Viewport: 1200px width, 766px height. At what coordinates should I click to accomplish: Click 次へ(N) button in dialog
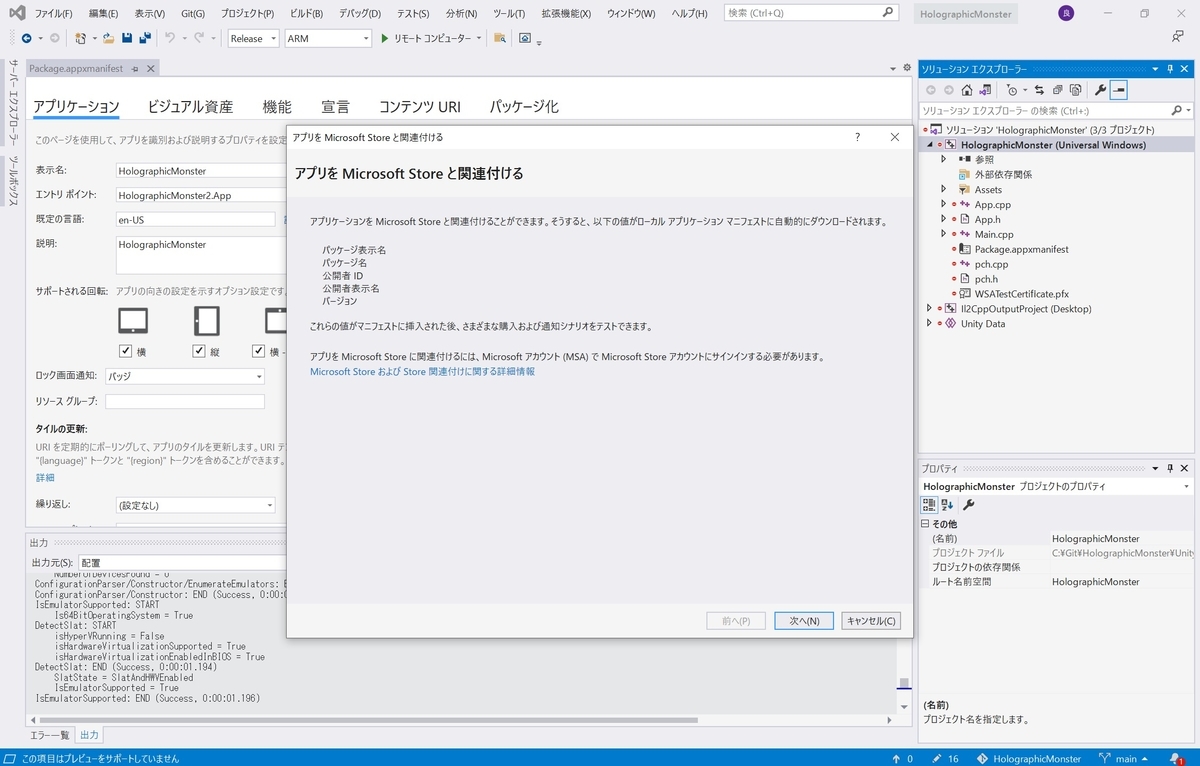point(804,621)
